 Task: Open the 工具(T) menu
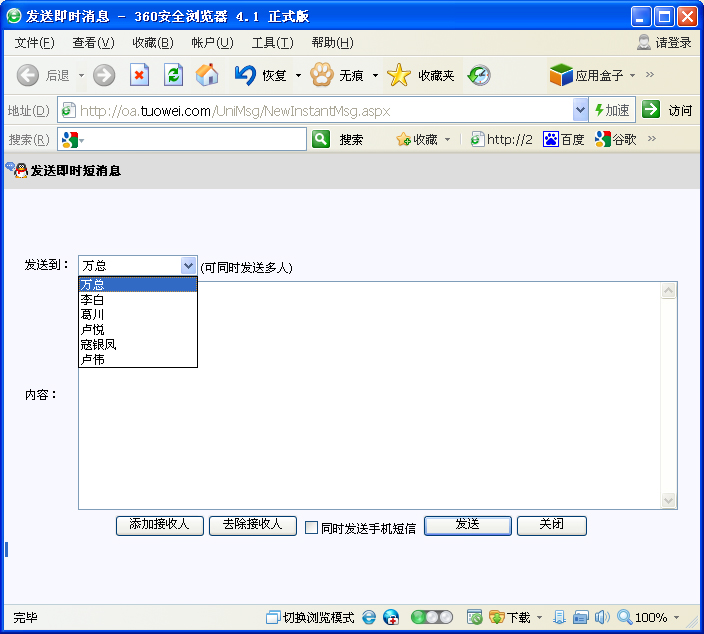click(x=272, y=42)
